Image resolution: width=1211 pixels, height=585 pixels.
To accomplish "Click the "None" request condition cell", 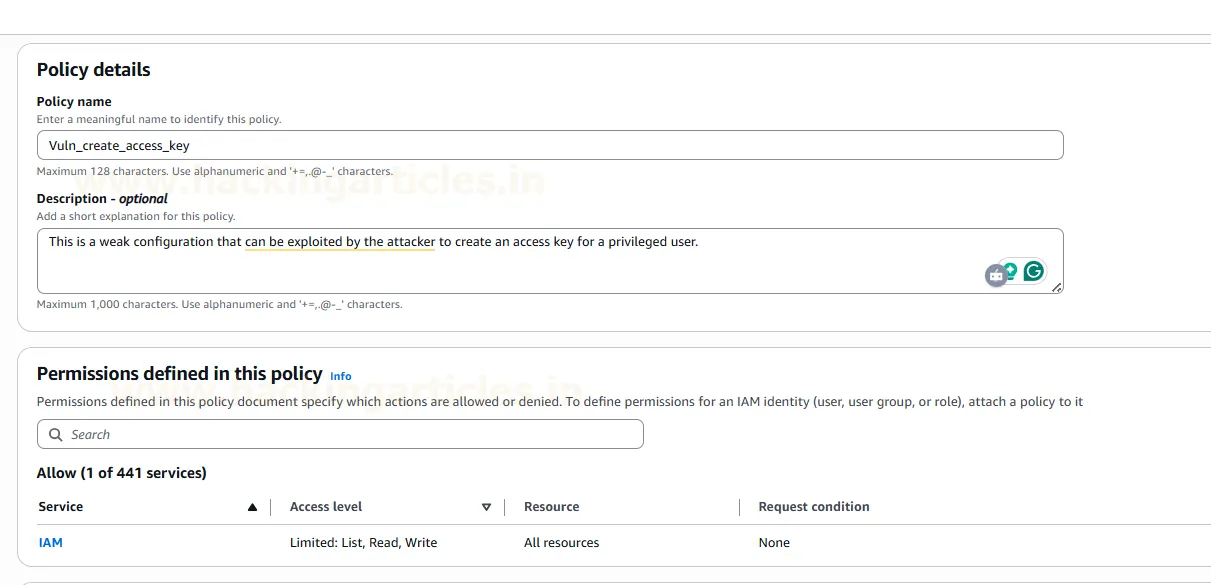I will [774, 543].
